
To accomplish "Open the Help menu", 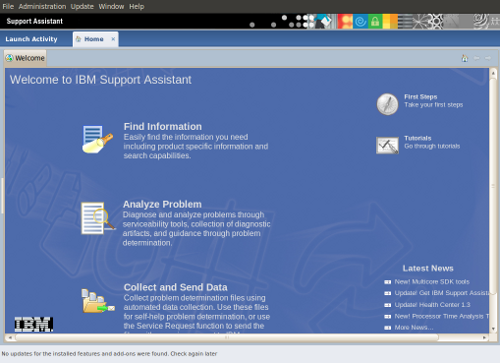I will click(x=137, y=6).
